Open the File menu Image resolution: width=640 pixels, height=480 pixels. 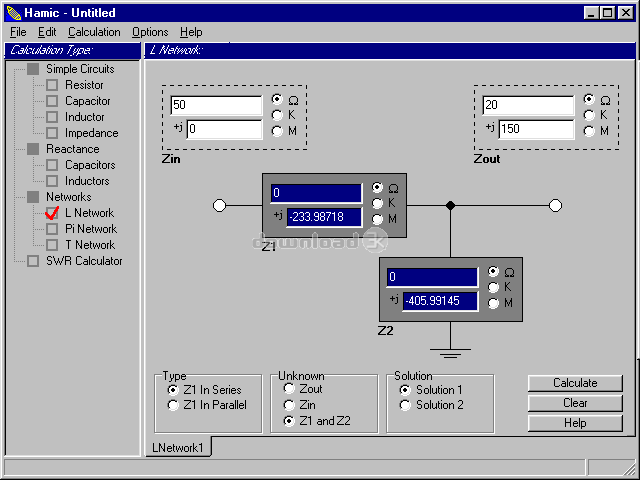coord(18,32)
